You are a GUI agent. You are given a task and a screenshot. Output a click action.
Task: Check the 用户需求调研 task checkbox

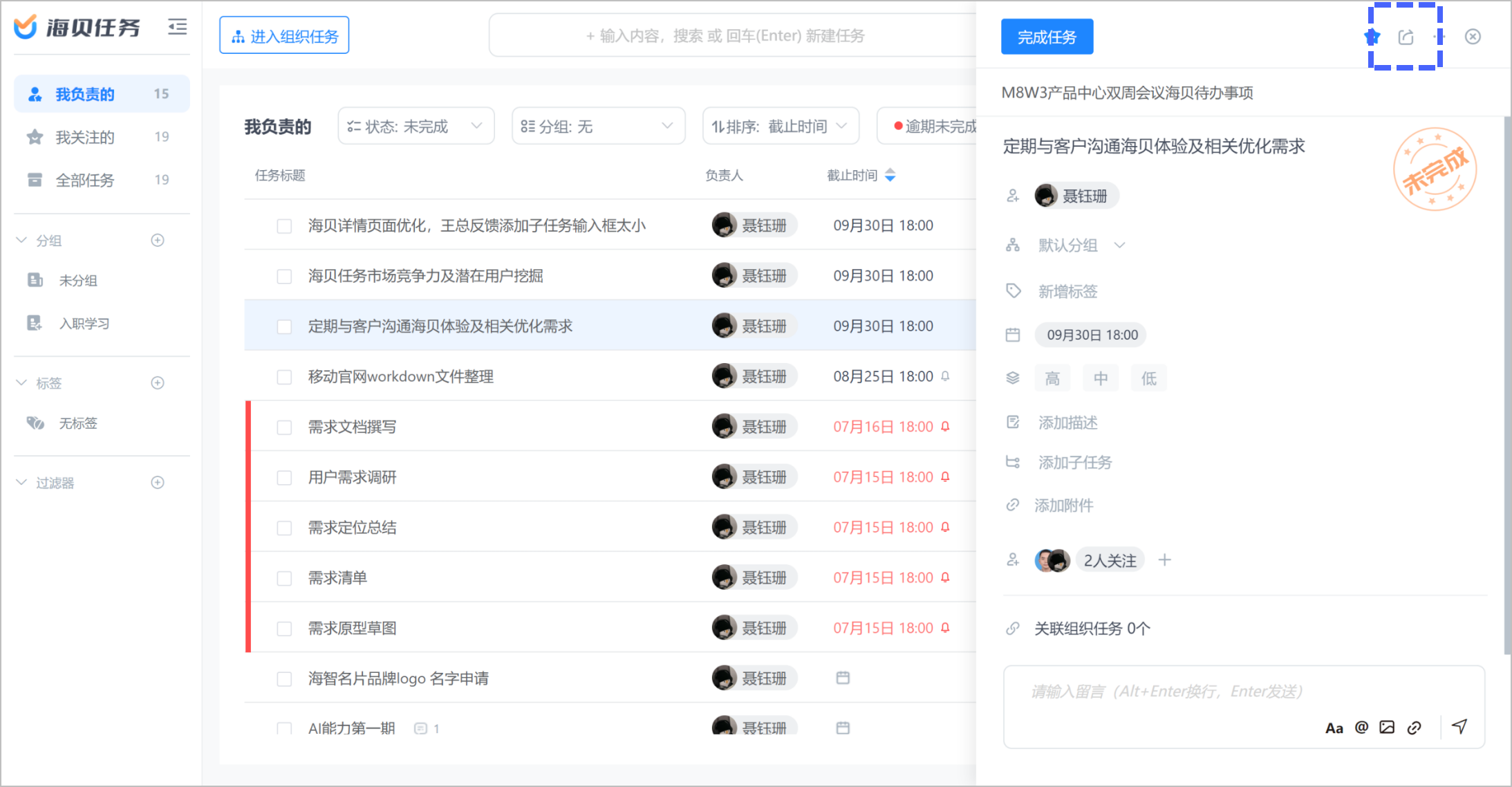284,478
